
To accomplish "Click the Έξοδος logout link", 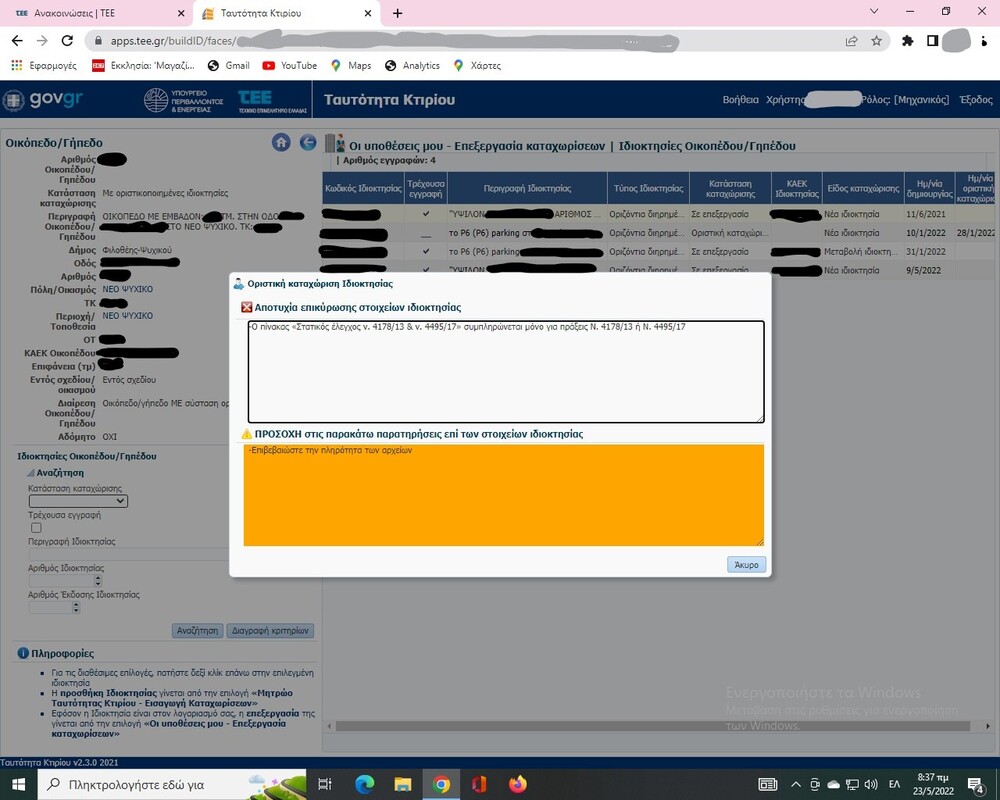I will point(976,100).
